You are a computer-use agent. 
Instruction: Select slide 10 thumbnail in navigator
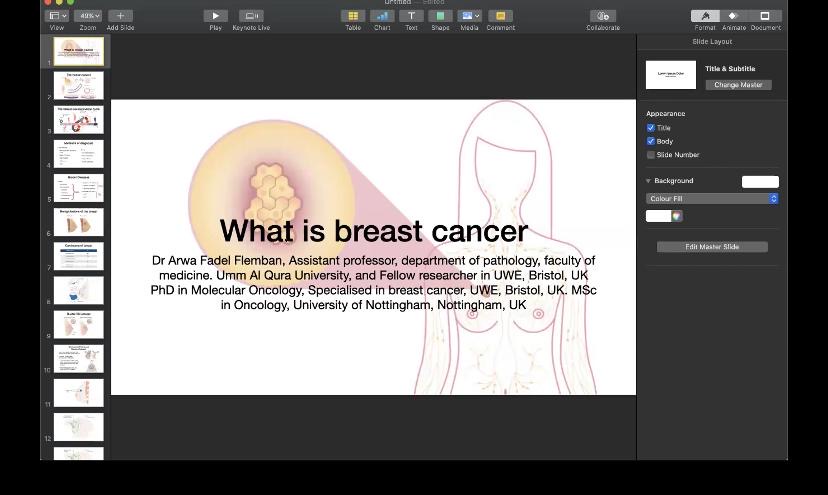coord(79,358)
